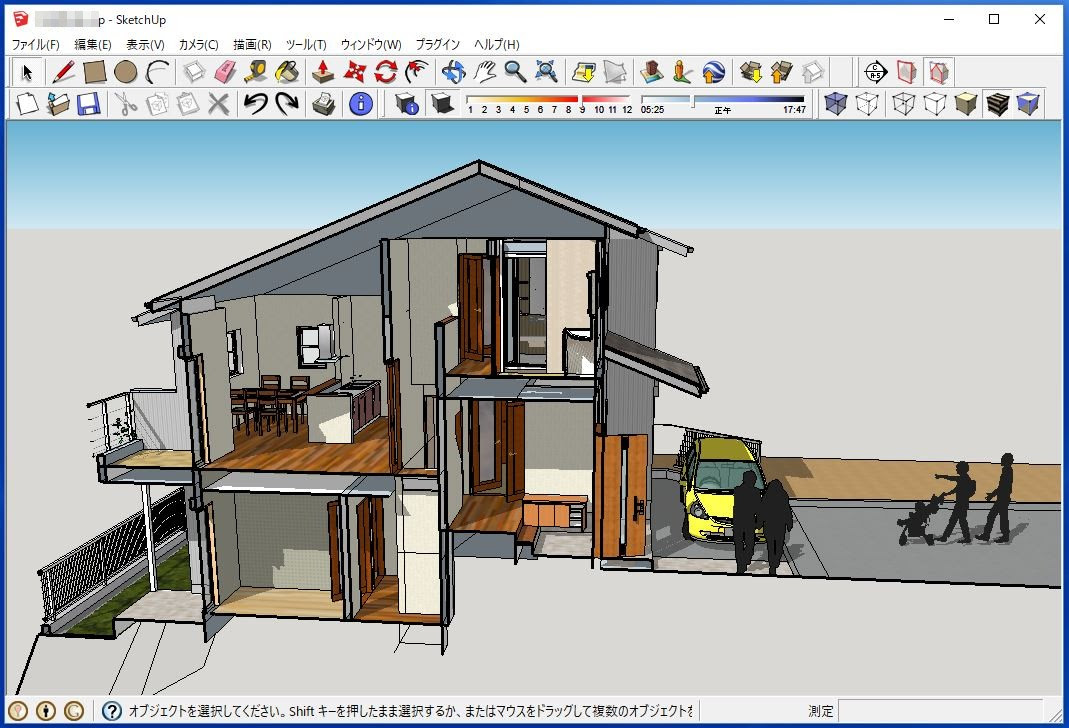Viewport: 1069px width, 728px height.
Task: Click the Copy icon
Action: pos(157,104)
